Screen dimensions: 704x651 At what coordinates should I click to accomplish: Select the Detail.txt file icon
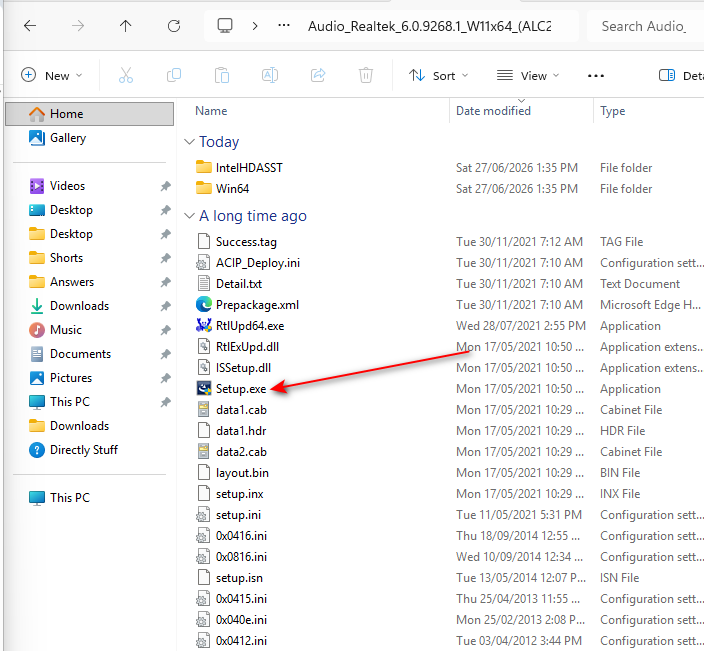(x=203, y=284)
